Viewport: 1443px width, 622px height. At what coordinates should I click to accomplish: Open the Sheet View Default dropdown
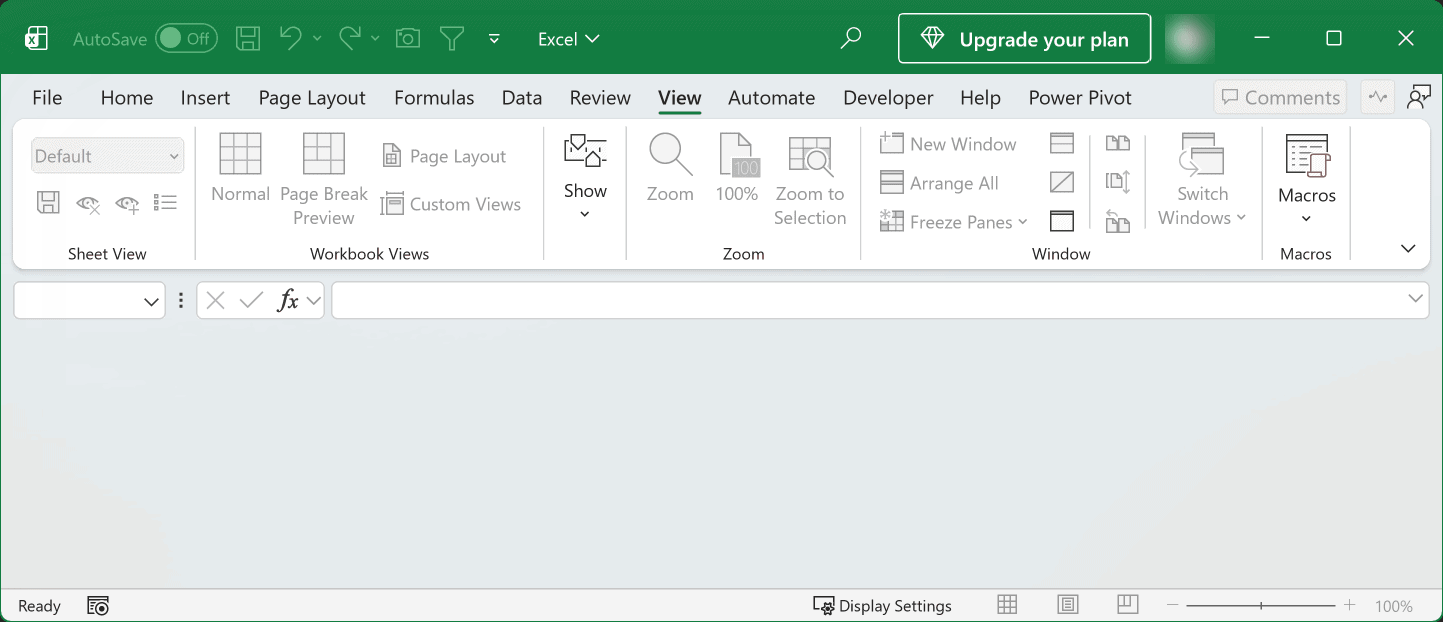click(x=107, y=156)
